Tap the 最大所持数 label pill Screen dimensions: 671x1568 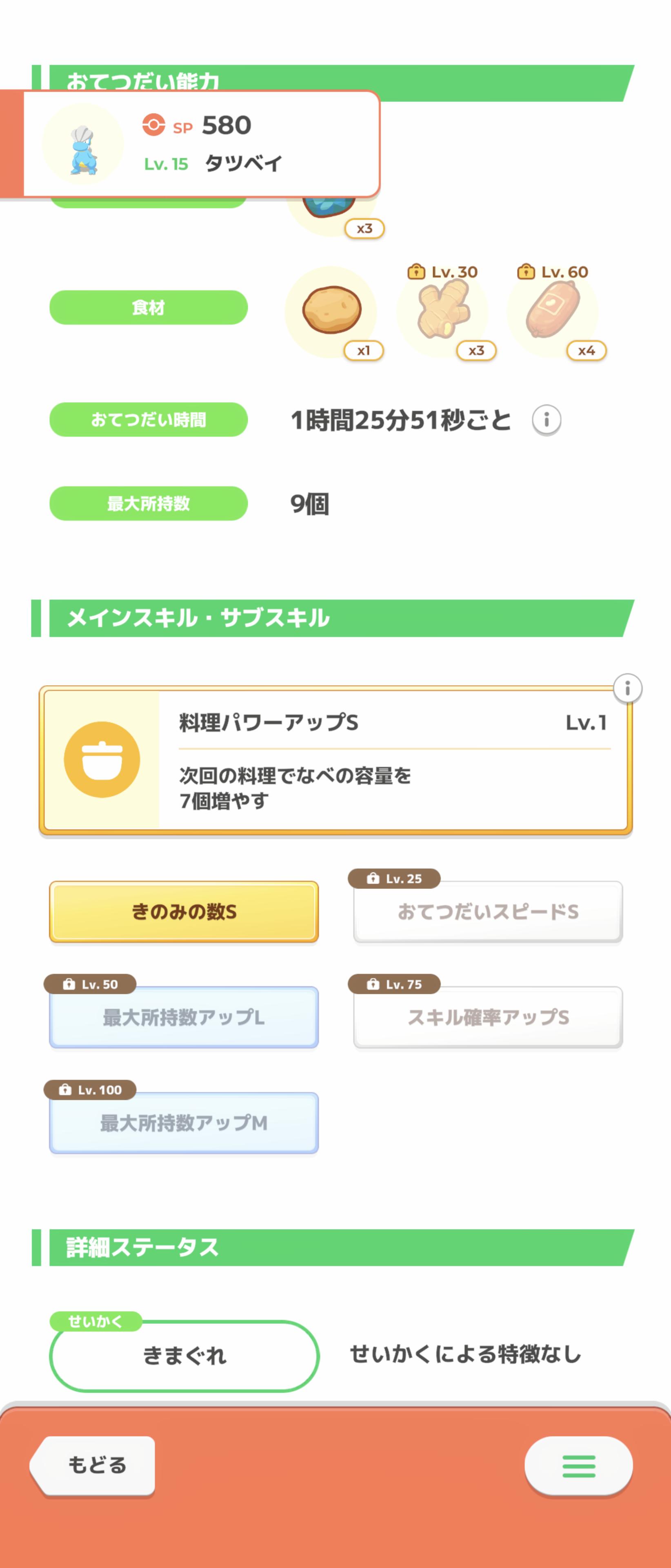149,503
